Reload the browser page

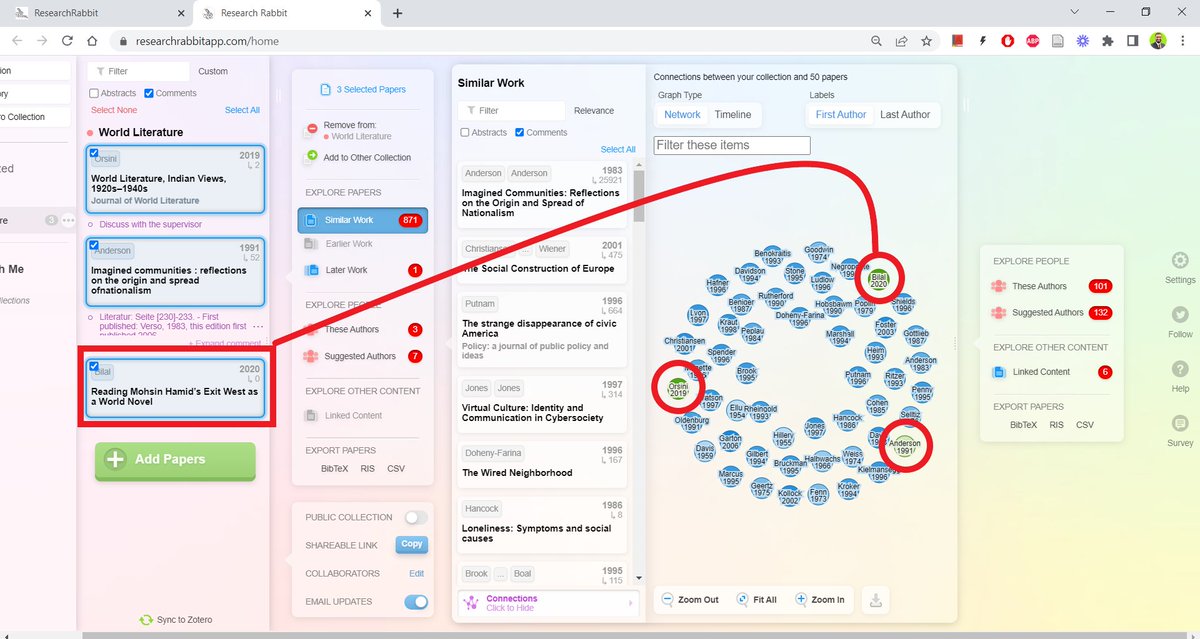click(x=67, y=41)
